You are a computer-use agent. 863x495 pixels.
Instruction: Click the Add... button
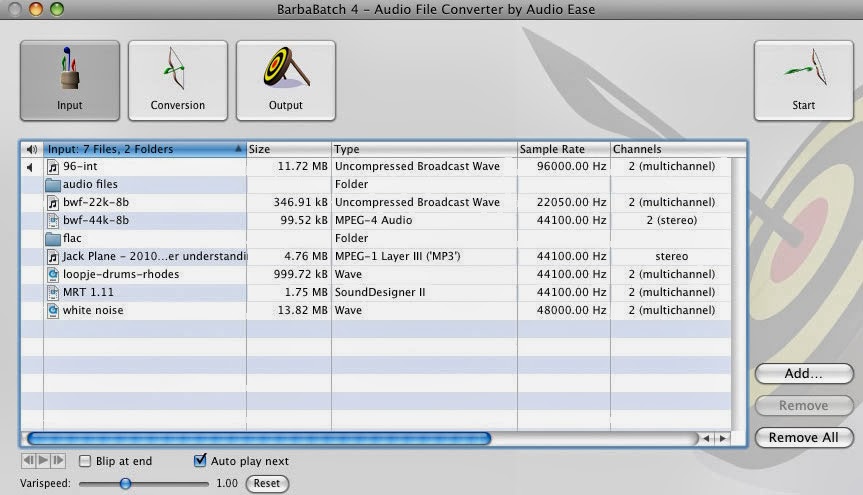click(803, 374)
